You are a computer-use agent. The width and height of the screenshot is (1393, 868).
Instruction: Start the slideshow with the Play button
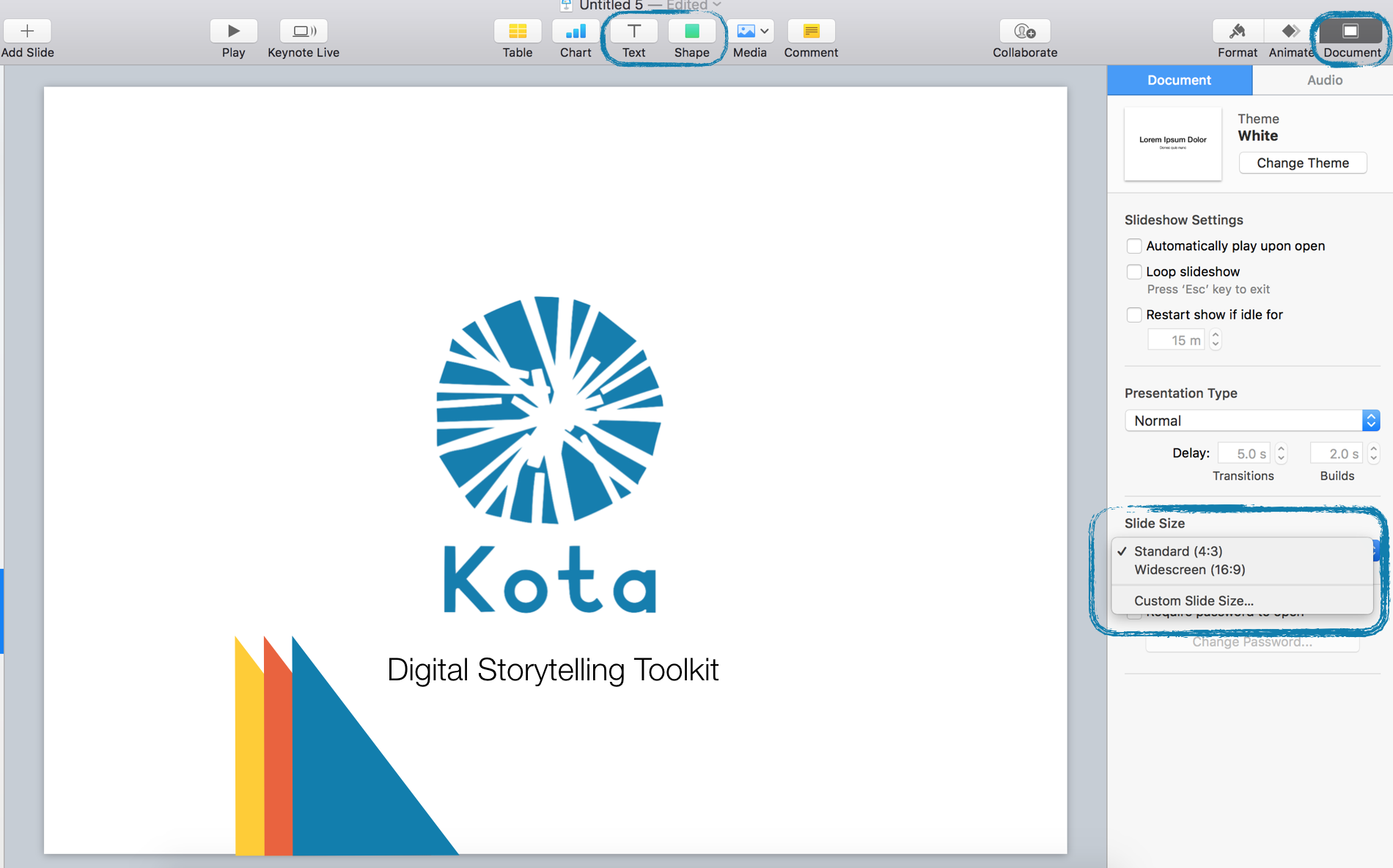point(233,32)
